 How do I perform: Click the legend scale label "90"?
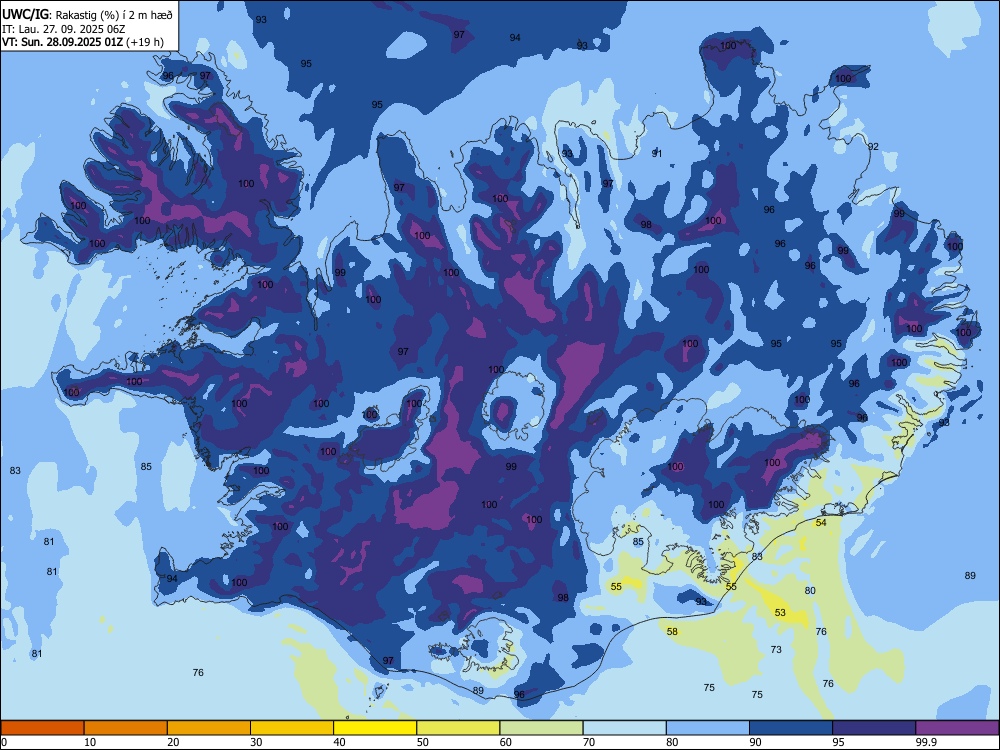click(x=755, y=742)
